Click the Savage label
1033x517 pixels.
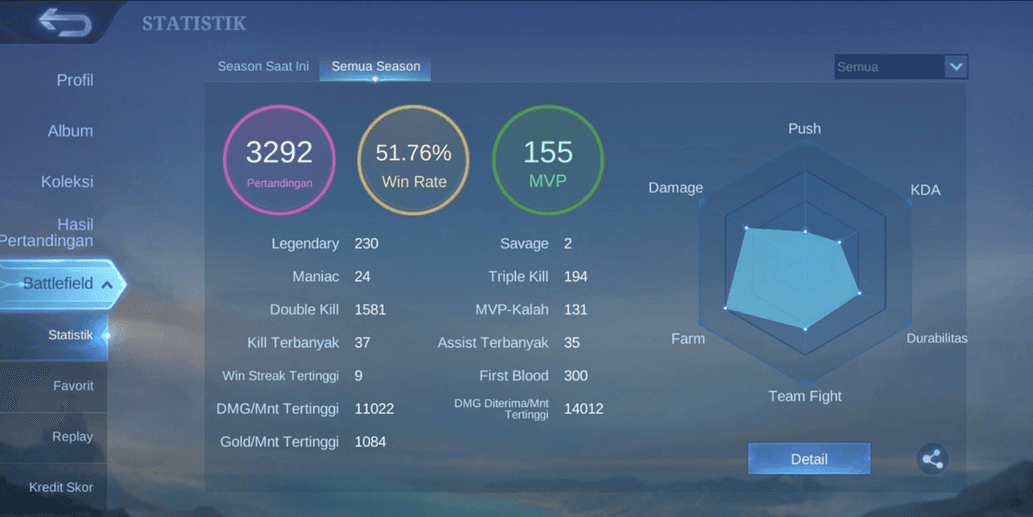click(524, 244)
